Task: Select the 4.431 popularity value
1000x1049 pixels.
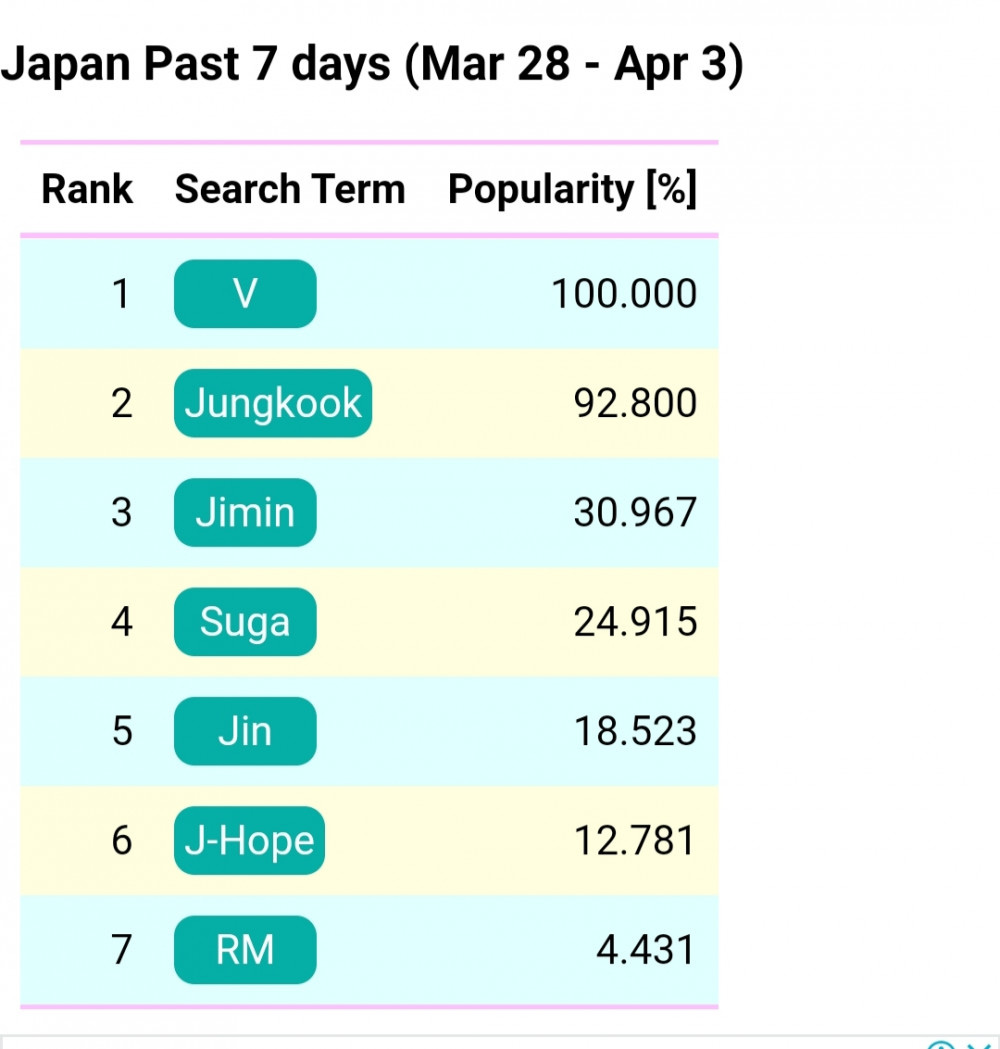Action: pos(646,949)
